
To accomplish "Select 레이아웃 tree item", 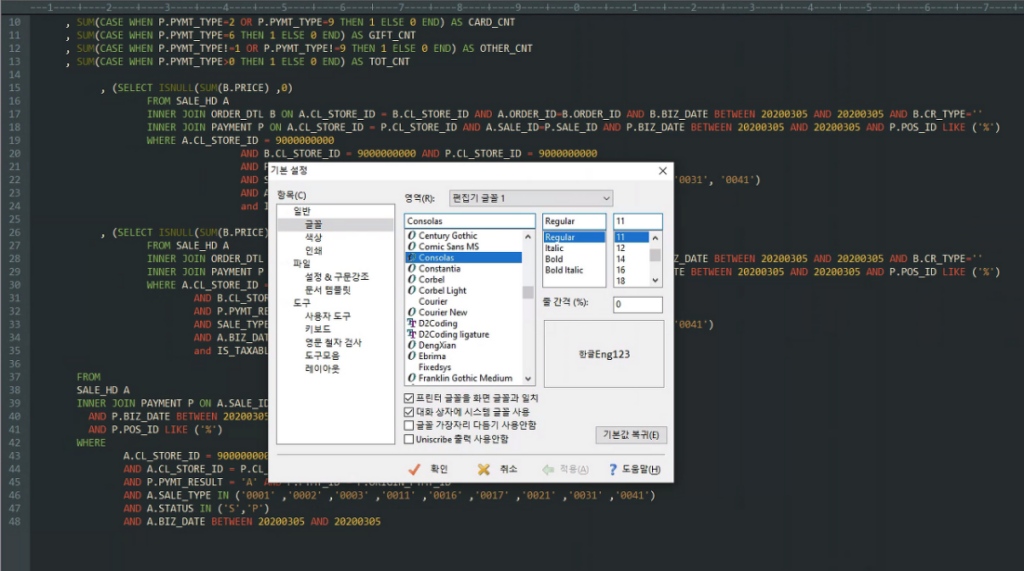I will pos(323,368).
